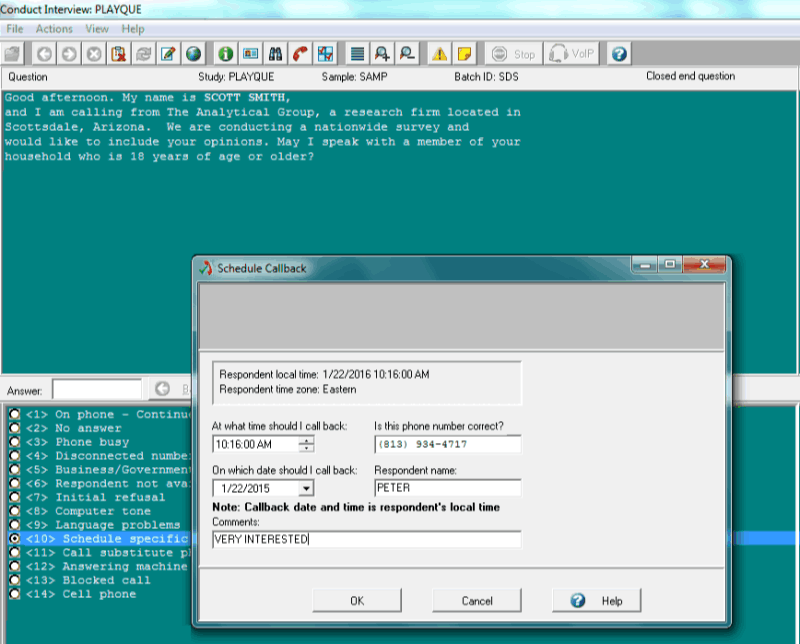Click the binoculars search icon
Viewport: 800px width, 644px height.
pyautogui.click(x=275, y=54)
